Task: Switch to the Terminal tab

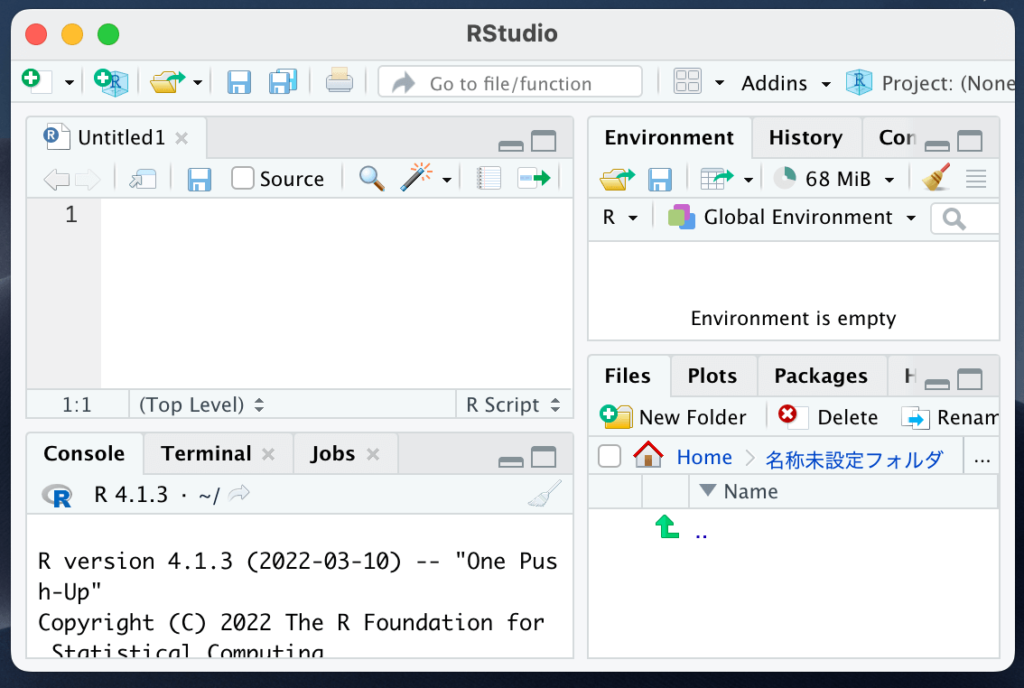Action: click(x=206, y=454)
